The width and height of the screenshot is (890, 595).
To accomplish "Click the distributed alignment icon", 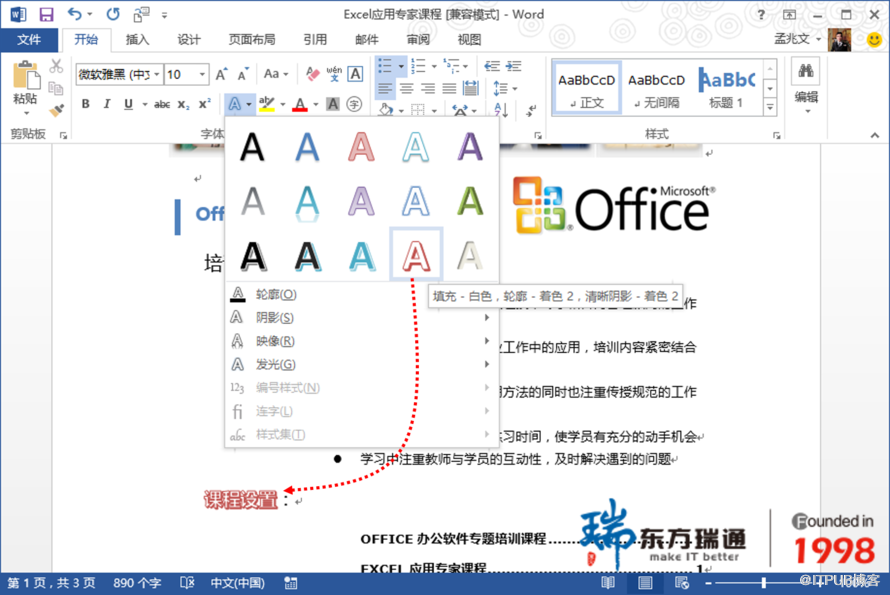I will pyautogui.click(x=471, y=88).
